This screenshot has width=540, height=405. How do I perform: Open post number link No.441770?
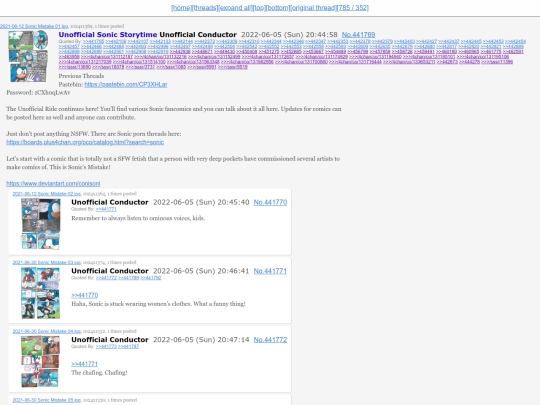coord(270,202)
